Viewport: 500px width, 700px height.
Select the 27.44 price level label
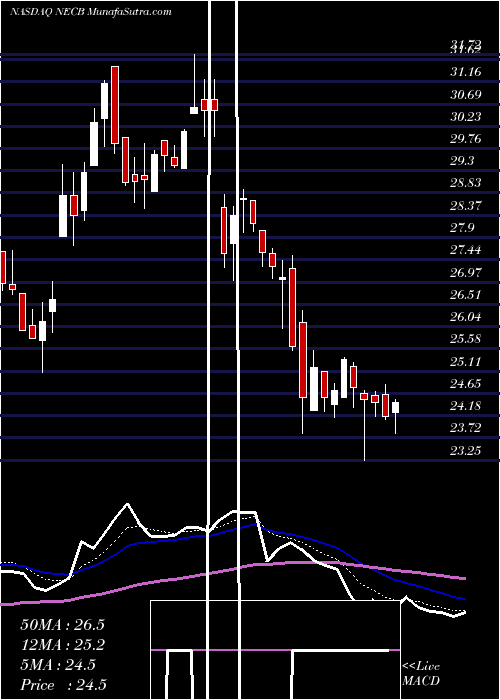(466, 250)
